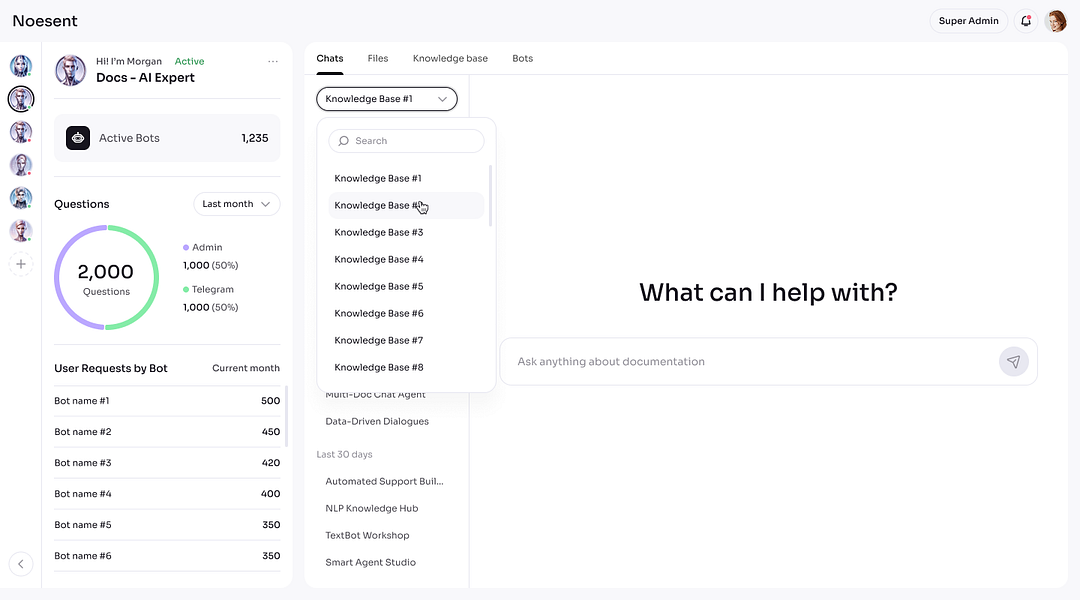
Task: Switch to the Files tab
Action: click(377, 59)
